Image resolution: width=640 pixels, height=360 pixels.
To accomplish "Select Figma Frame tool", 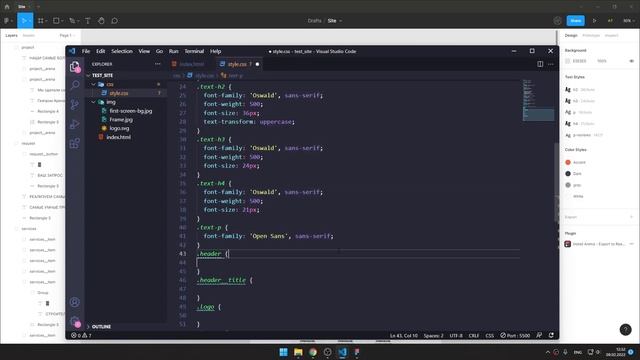I will click(x=41, y=20).
